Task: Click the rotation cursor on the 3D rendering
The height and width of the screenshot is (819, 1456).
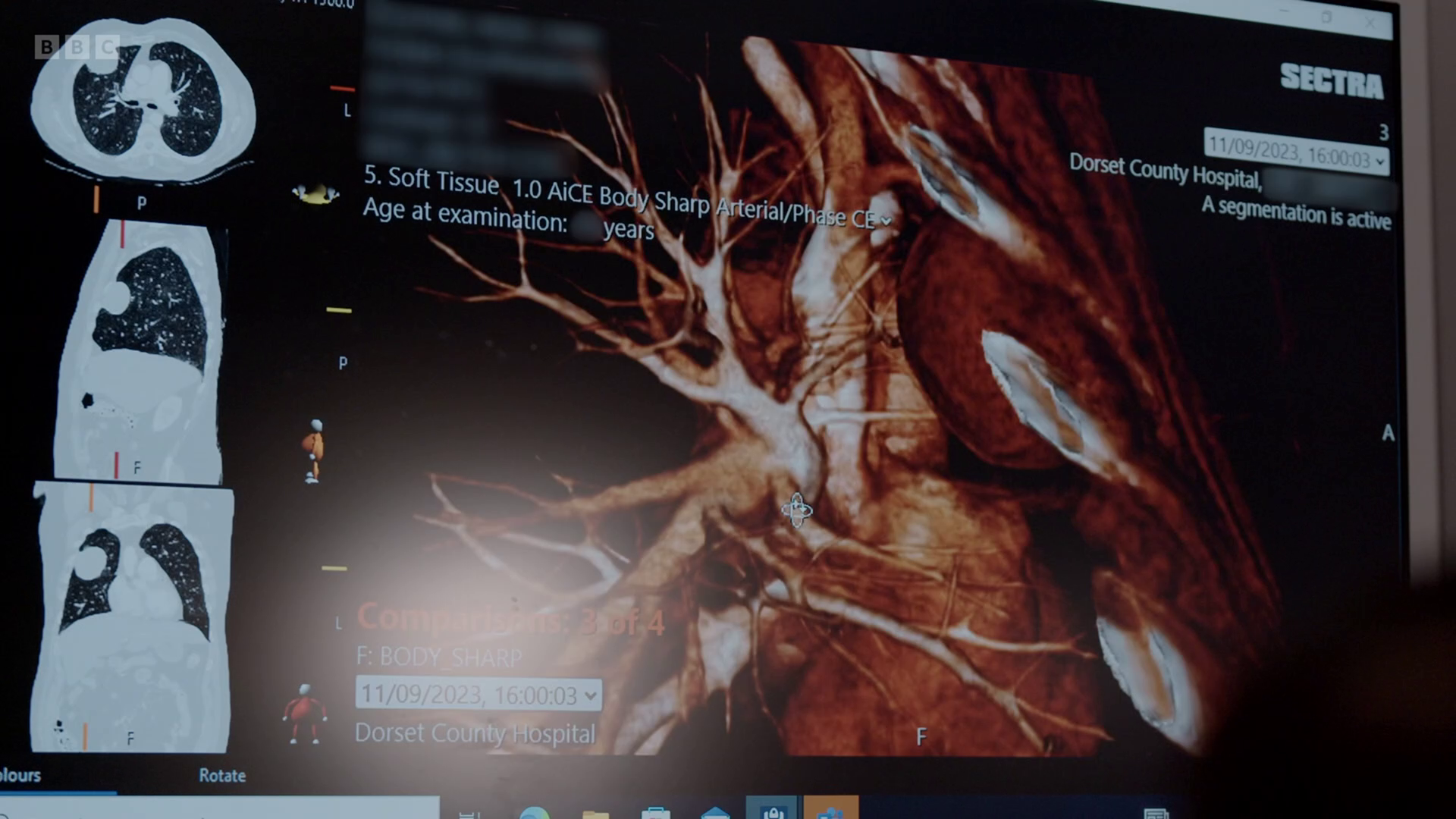Action: [x=796, y=510]
